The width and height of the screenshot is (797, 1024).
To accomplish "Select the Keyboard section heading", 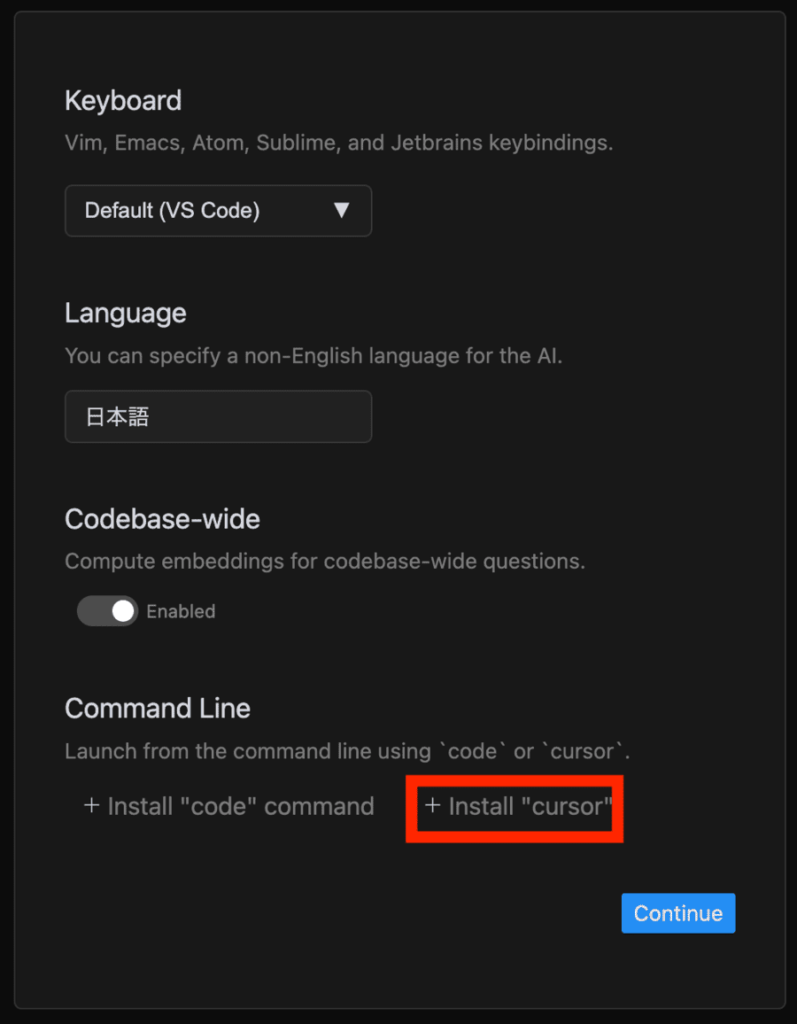I will 123,101.
